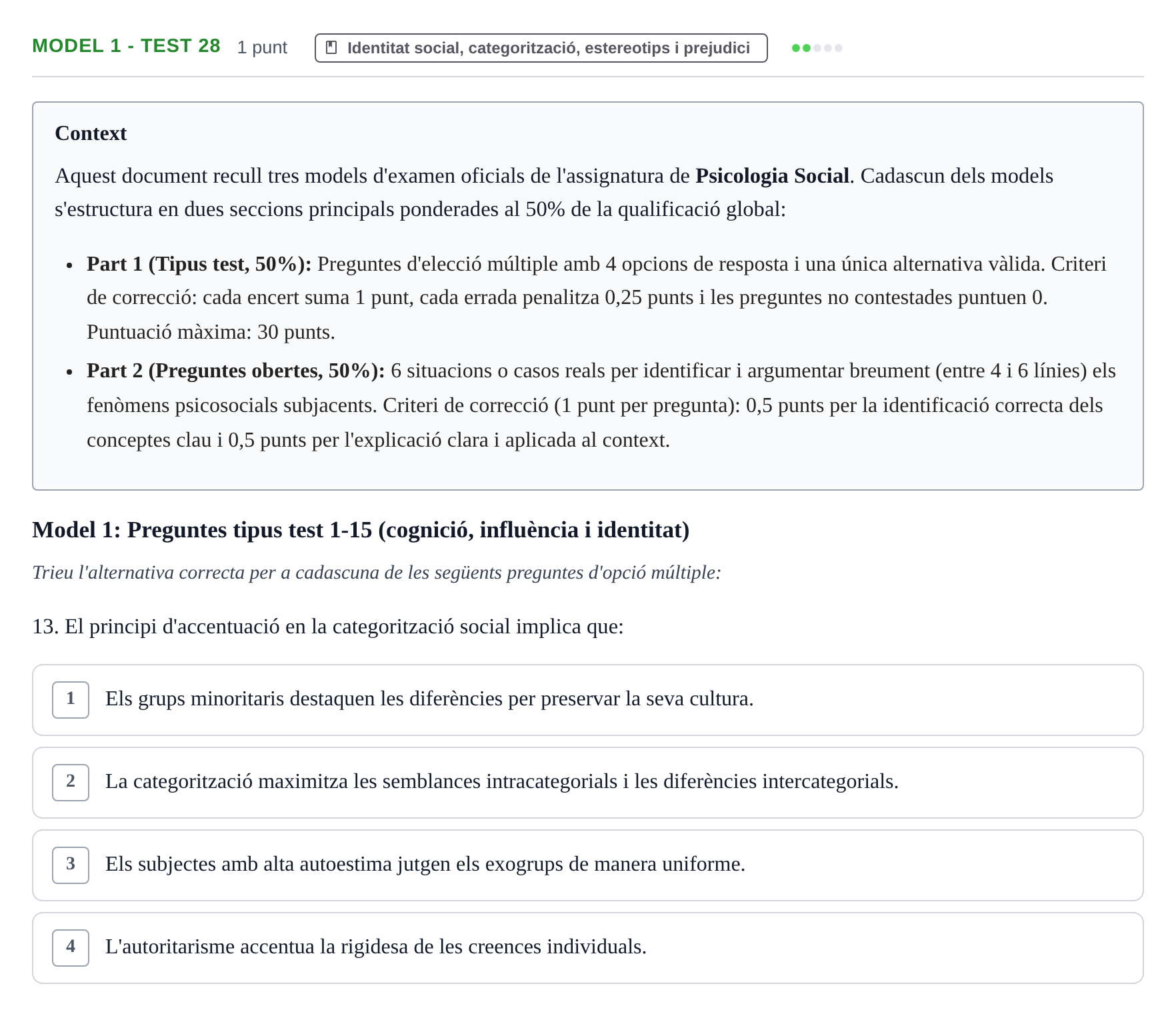Viewport: 1176px width, 1016px height.
Task: Open the topic tag 'Identitat social, categorització, estereotips i prejudici'
Action: 541,48
